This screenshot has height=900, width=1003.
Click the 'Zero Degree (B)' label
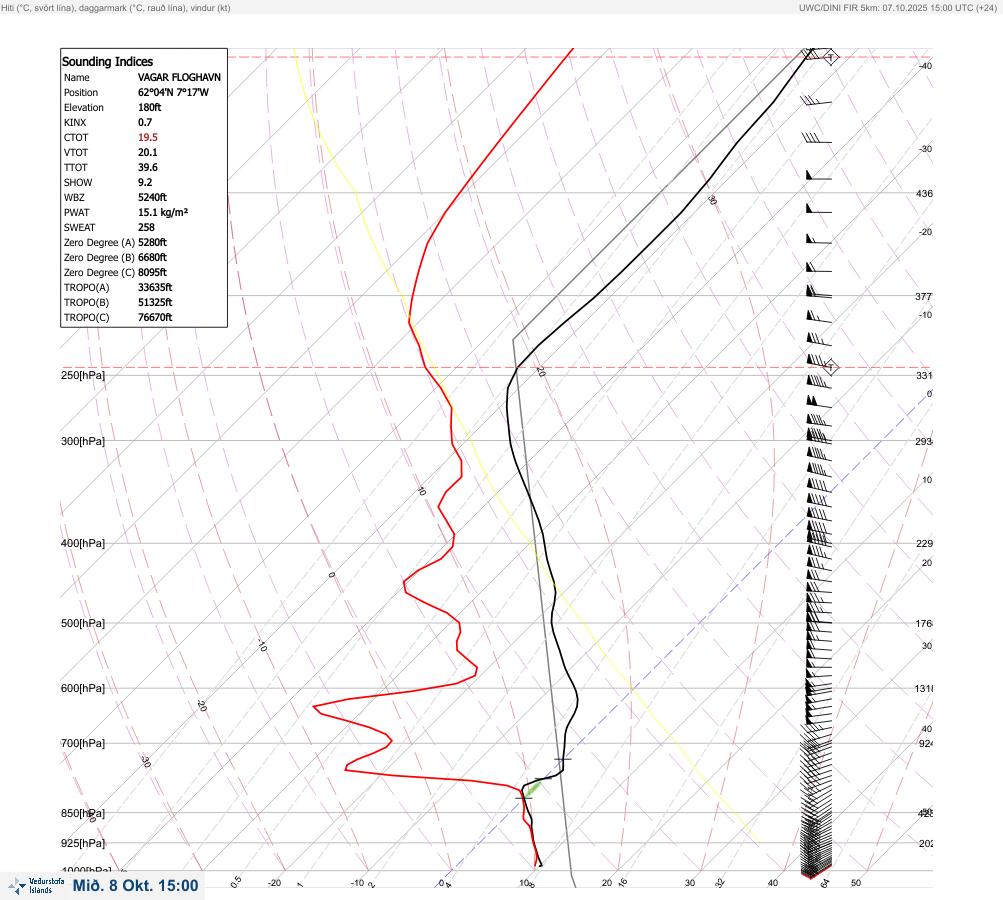point(100,257)
